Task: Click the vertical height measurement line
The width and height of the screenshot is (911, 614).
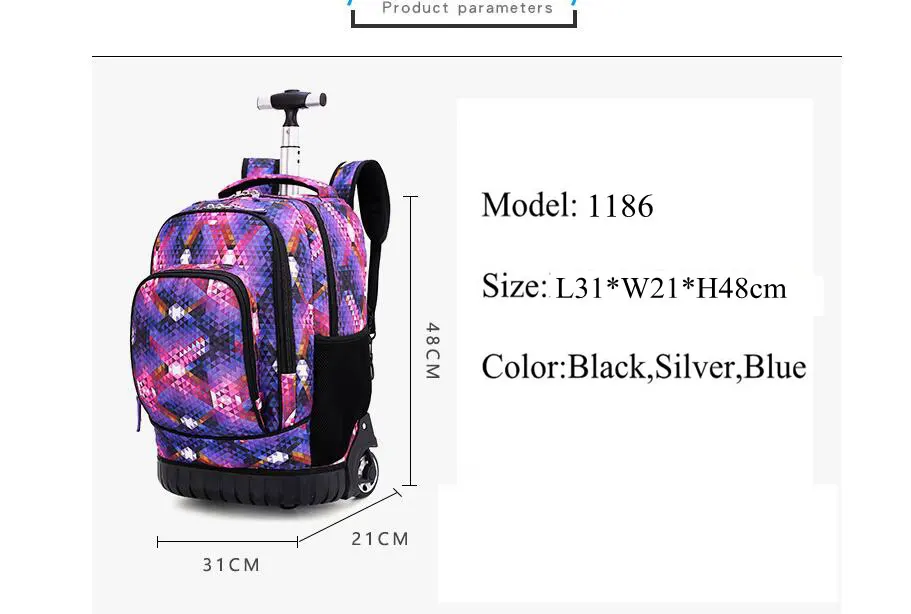Action: click(410, 341)
